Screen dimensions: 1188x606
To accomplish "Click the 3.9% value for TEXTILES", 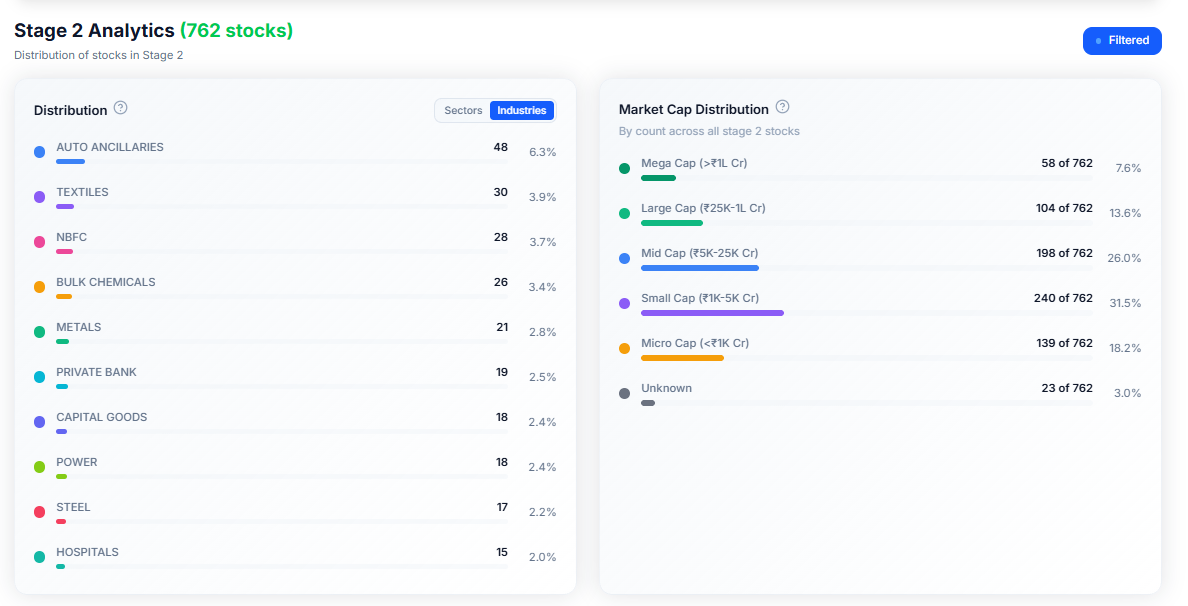I will point(542,197).
